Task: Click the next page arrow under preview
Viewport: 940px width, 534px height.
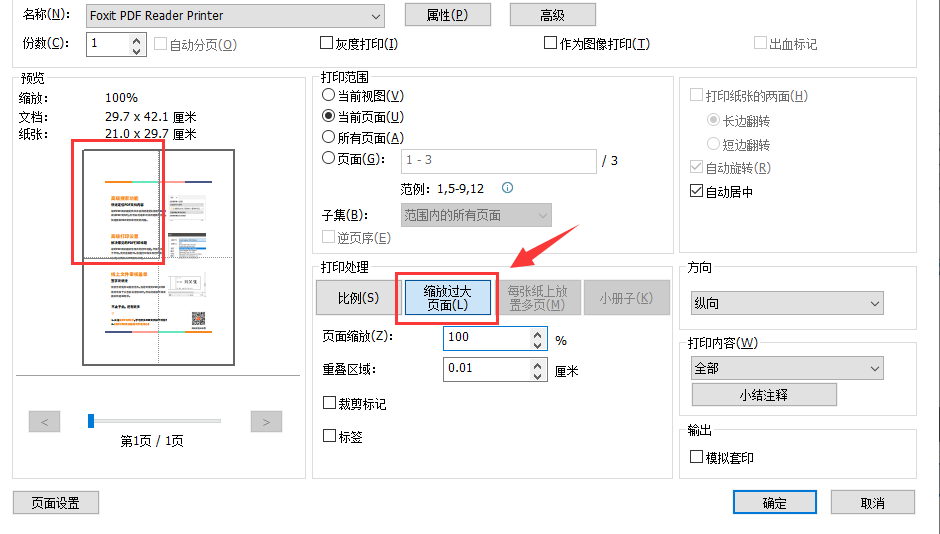Action: pos(265,421)
